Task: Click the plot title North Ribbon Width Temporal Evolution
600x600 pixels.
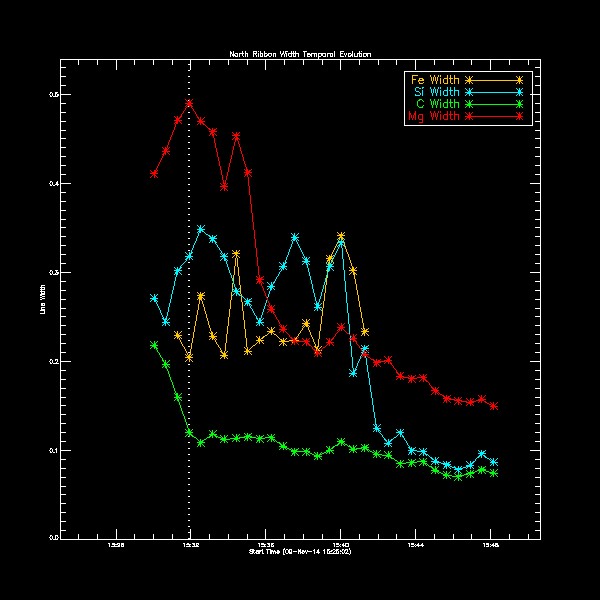Action: point(300,53)
